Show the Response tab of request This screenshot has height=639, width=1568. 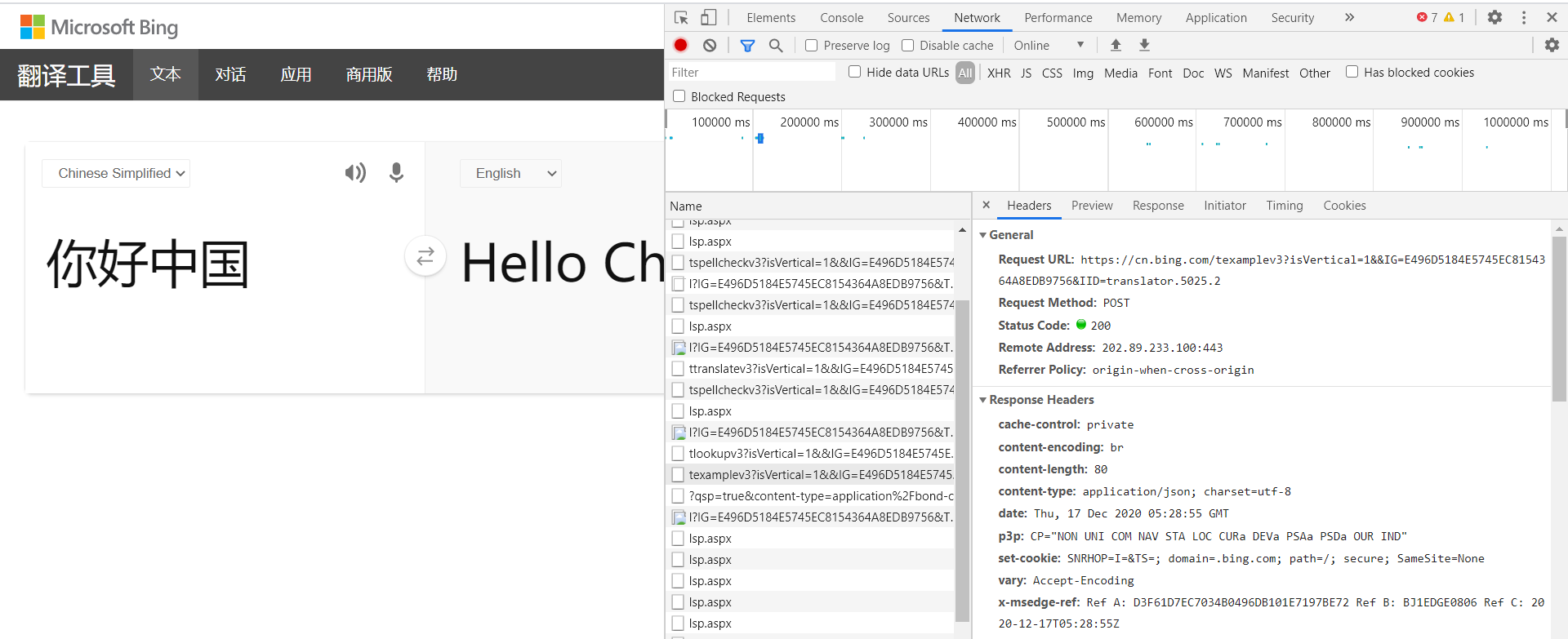[1158, 206]
